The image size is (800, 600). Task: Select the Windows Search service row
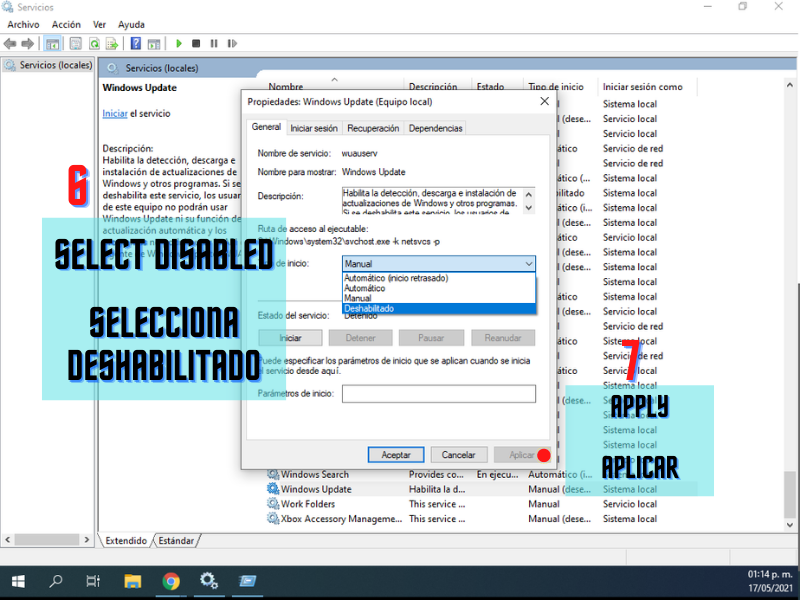[481, 474]
